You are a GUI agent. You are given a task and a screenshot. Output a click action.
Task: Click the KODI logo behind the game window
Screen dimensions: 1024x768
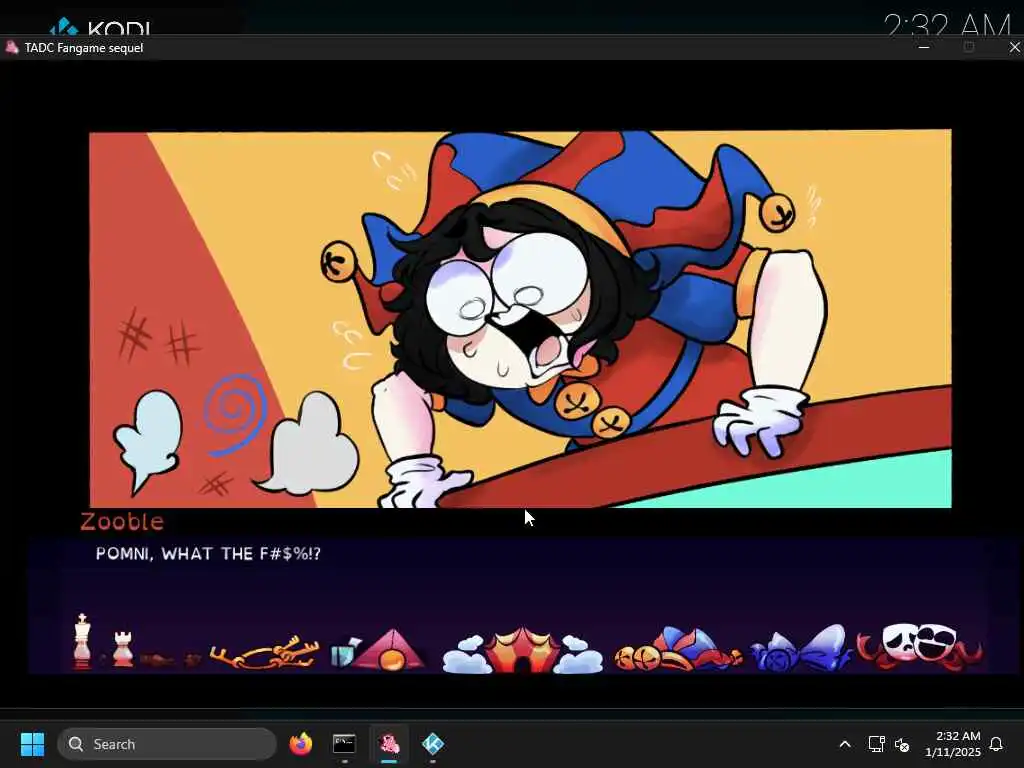[x=101, y=26]
